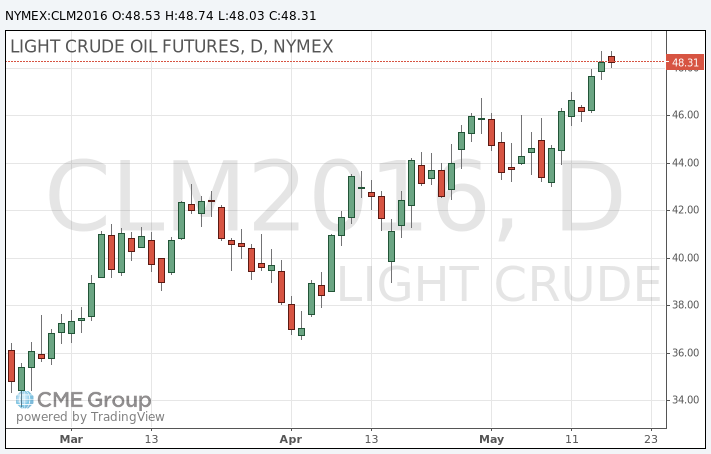Image resolution: width=711 pixels, height=454 pixels.
Task: Click the 23 date label on the time axis
Action: coord(651,439)
